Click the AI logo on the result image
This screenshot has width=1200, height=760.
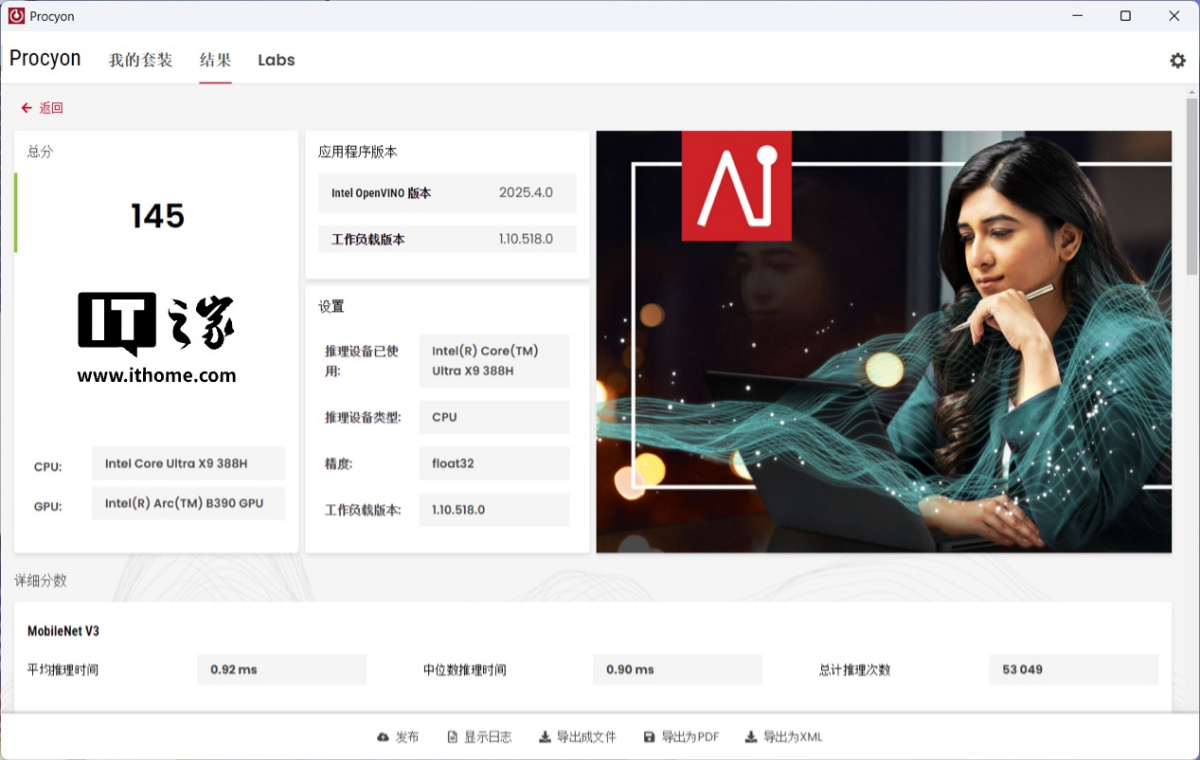click(x=737, y=186)
